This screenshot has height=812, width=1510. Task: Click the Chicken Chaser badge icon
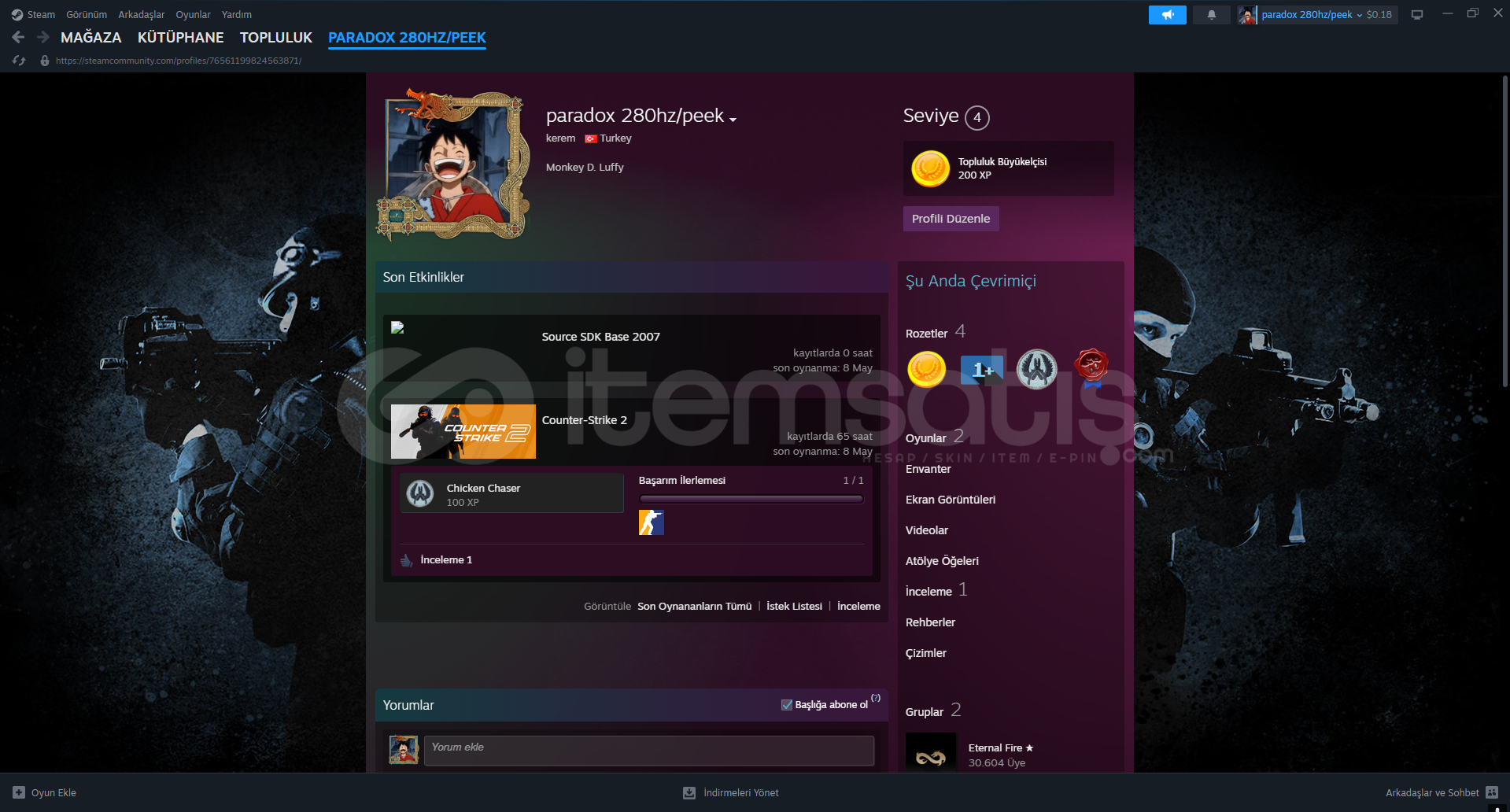coord(420,493)
